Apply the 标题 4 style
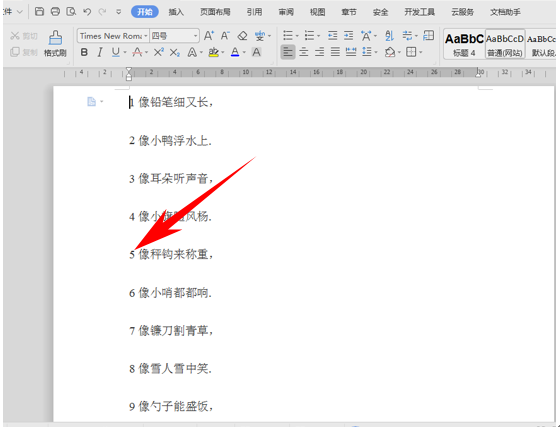Screen dimensions: 560x427 [464, 45]
